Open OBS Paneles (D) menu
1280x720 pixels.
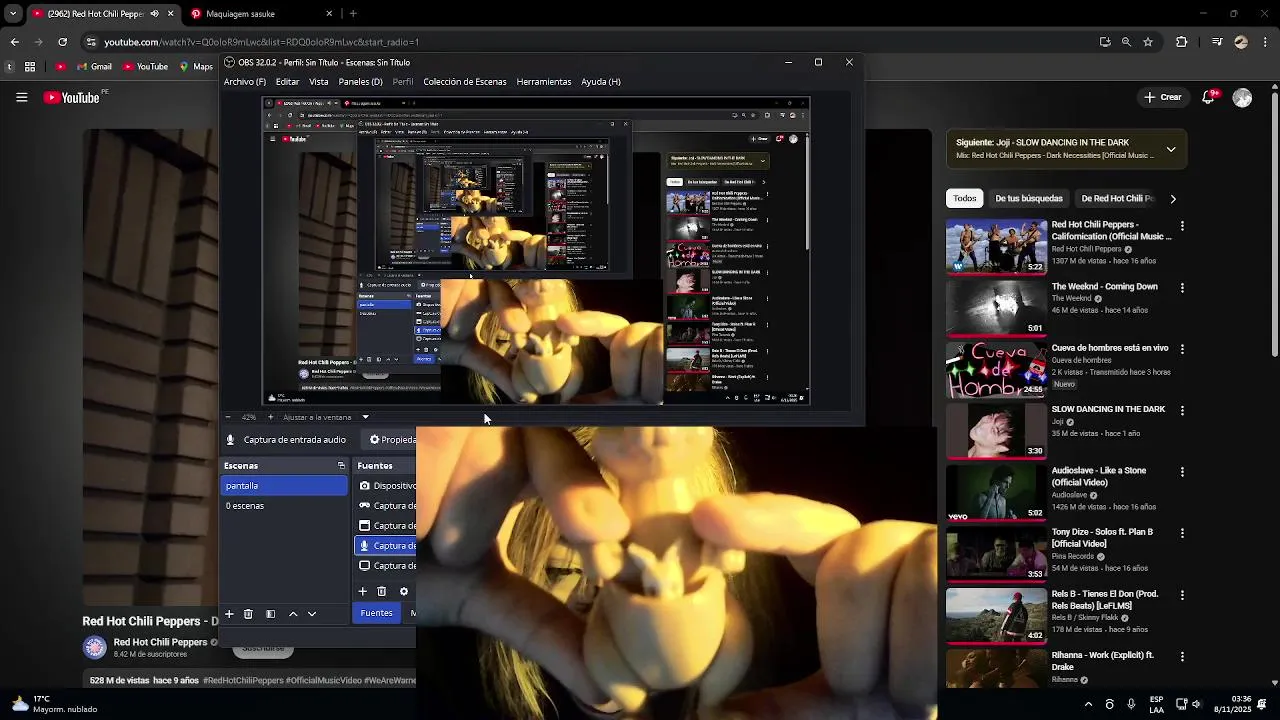pos(360,82)
